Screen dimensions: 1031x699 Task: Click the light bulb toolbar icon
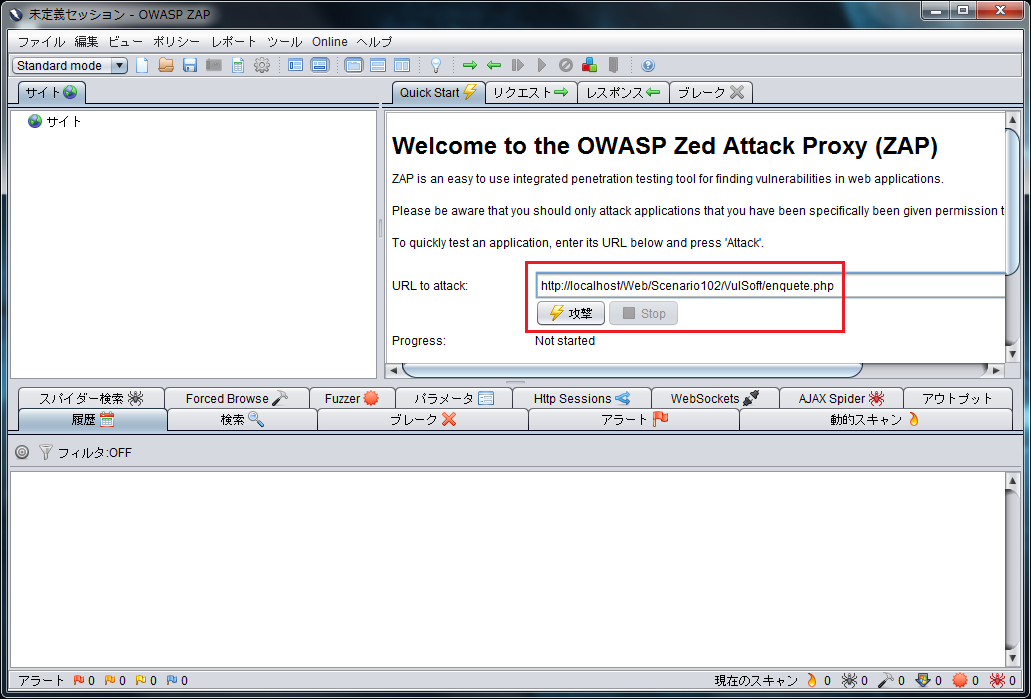pyautogui.click(x=435, y=65)
